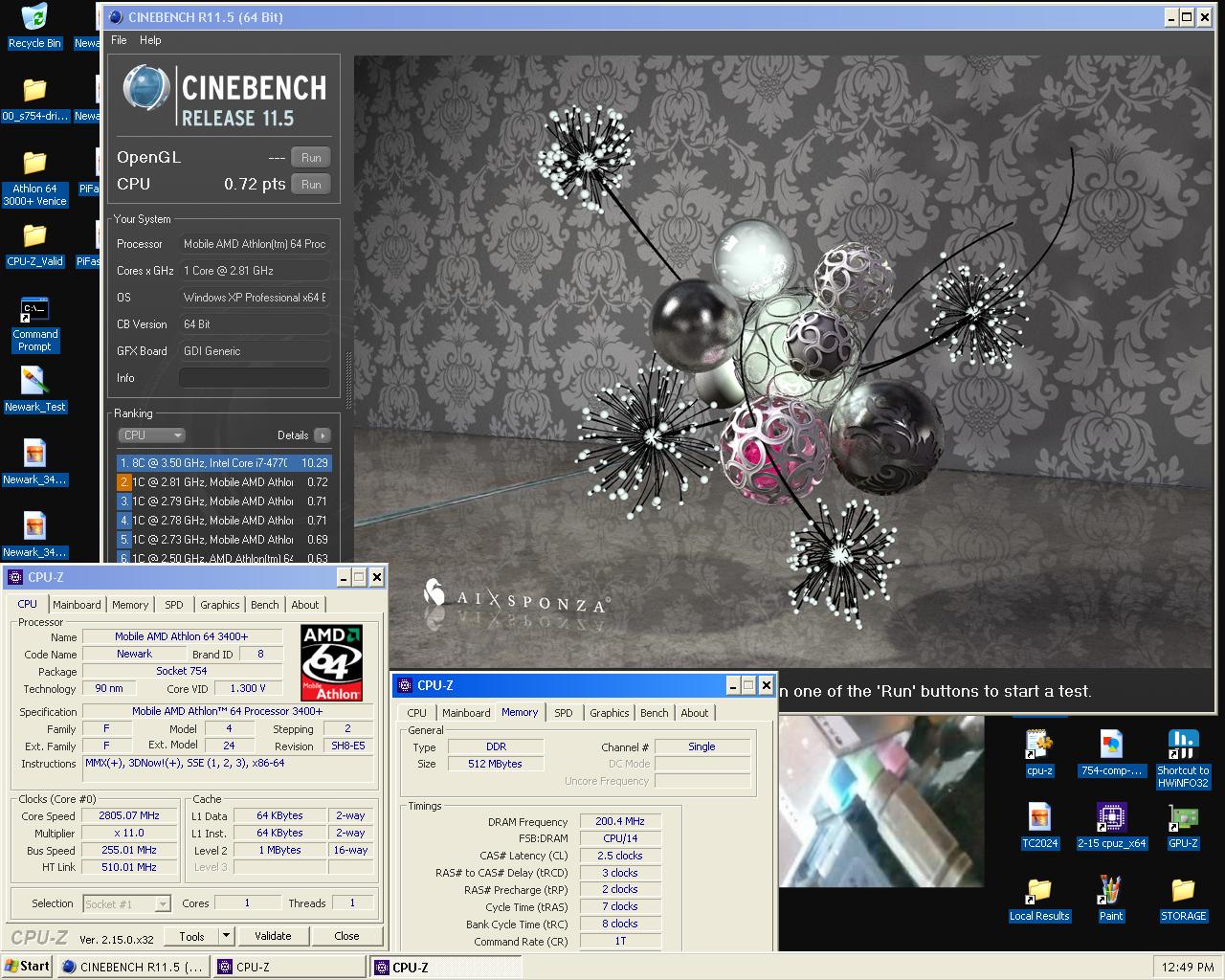Open the Bench tab in right CPU-Z window
The width and height of the screenshot is (1225, 980).
tap(655, 713)
